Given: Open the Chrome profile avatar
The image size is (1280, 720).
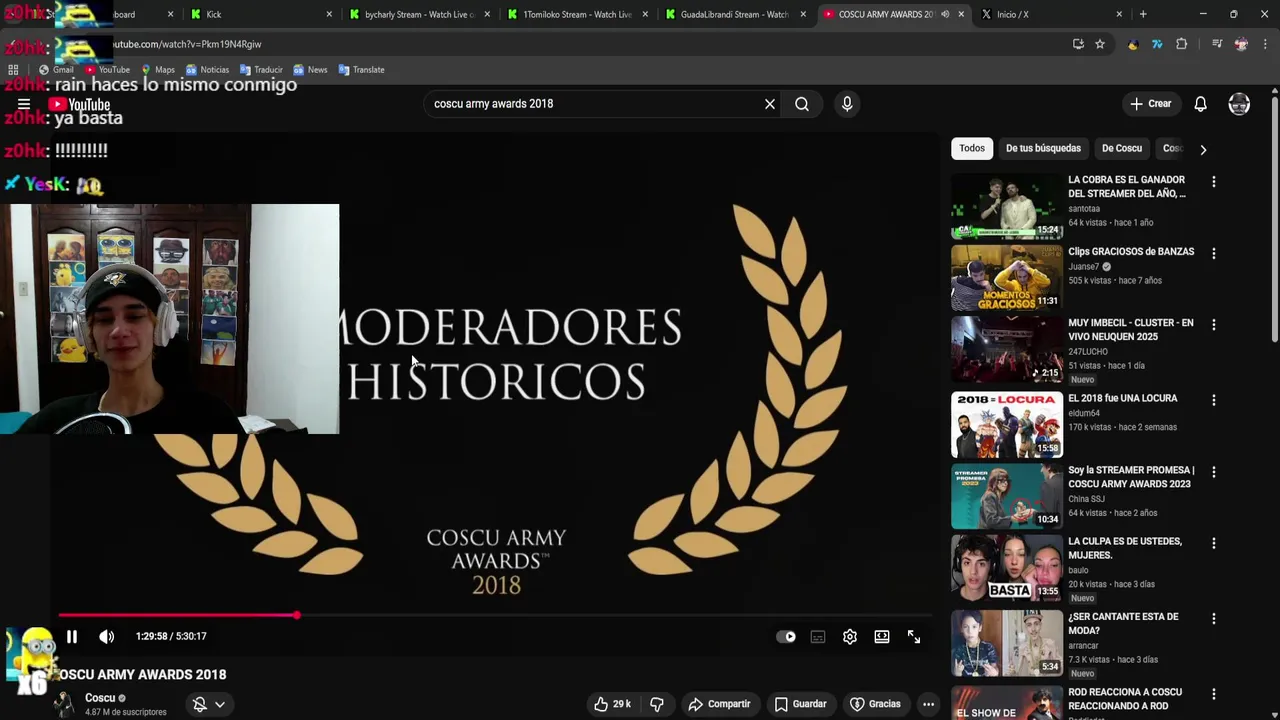Looking at the screenshot, I should pyautogui.click(x=1241, y=44).
